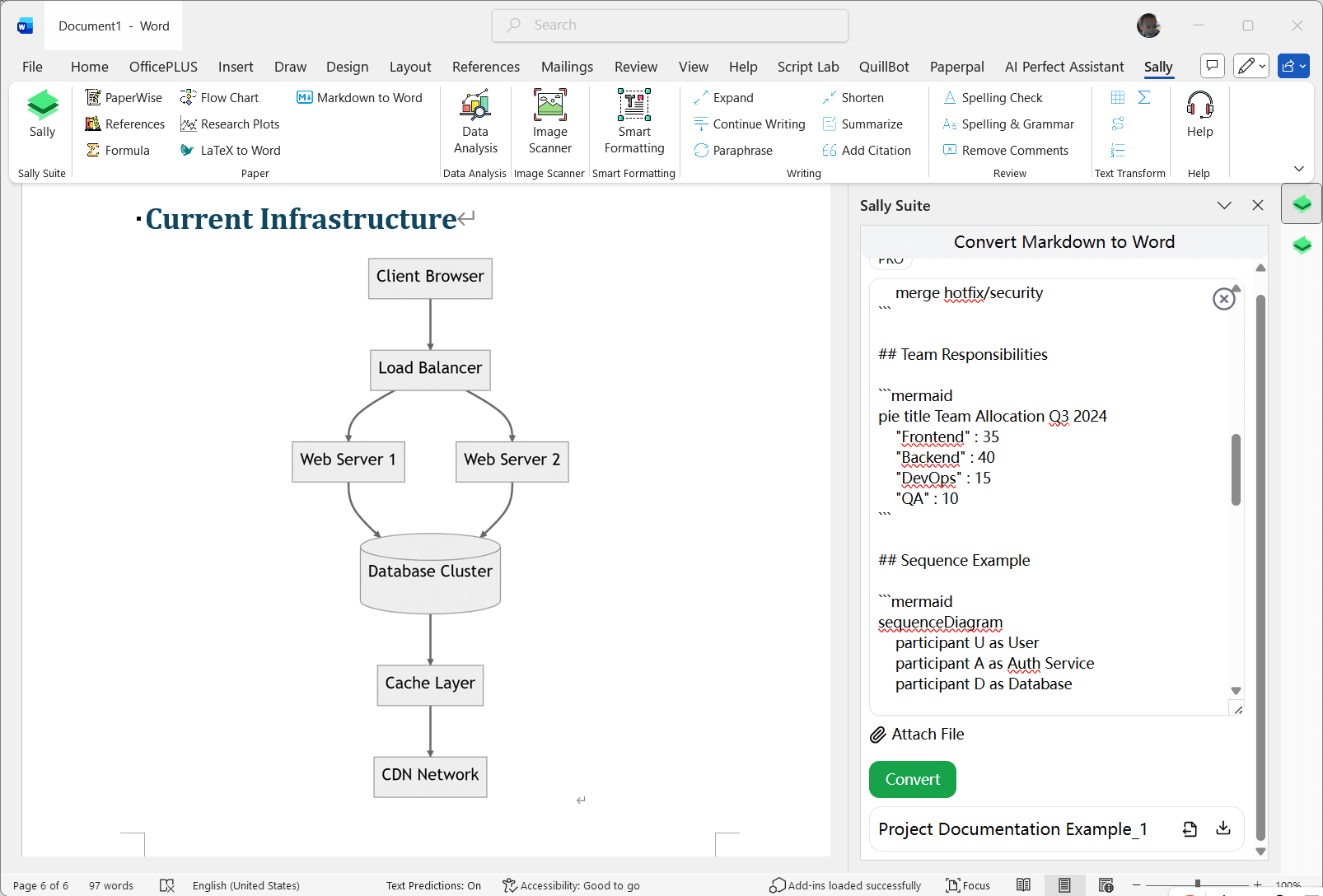Click the Markdown to Word button
The width and height of the screenshot is (1323, 896).
359,97
